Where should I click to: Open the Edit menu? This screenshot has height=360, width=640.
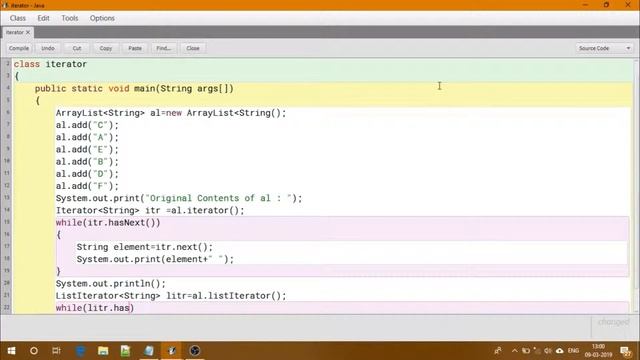point(43,18)
